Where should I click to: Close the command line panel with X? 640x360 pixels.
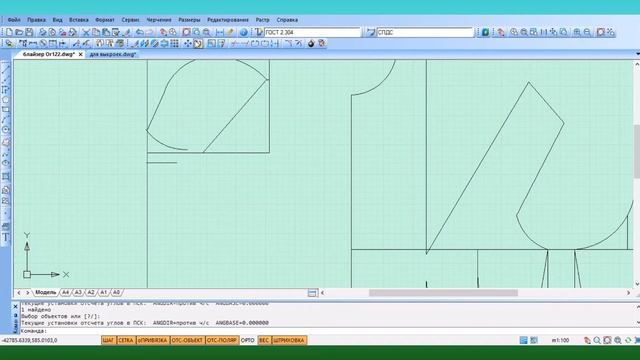tap(16, 306)
